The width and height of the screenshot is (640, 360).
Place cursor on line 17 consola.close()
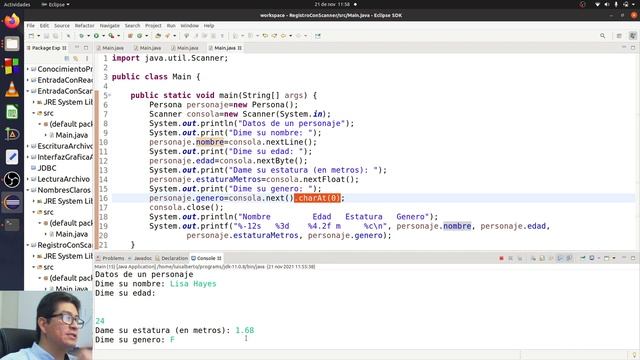186,207
